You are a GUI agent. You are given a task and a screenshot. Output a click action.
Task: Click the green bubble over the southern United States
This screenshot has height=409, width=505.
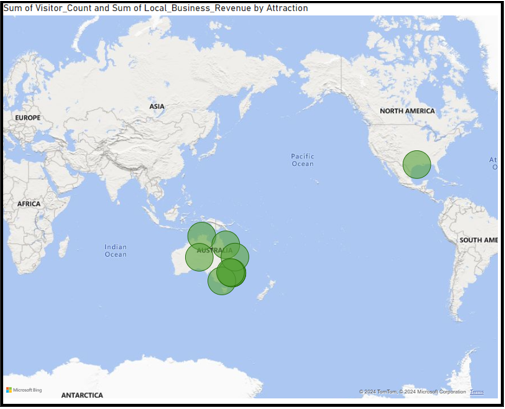point(417,164)
